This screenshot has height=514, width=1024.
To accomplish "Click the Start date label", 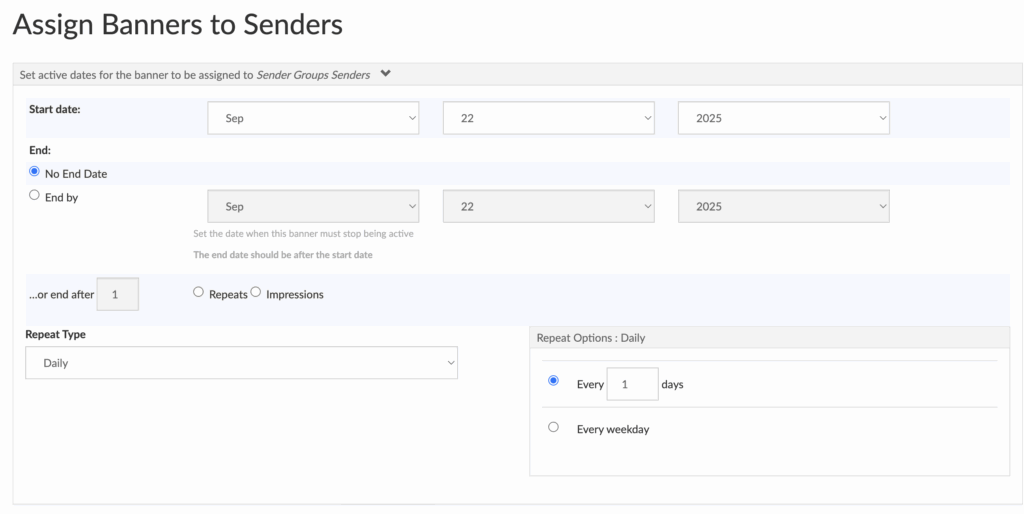I will click(54, 109).
